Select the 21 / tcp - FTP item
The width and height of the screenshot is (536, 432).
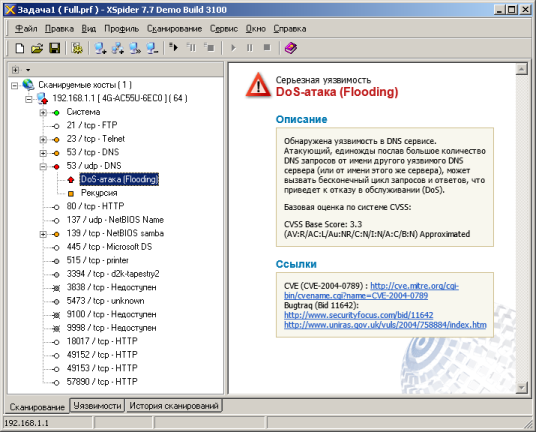pos(92,125)
